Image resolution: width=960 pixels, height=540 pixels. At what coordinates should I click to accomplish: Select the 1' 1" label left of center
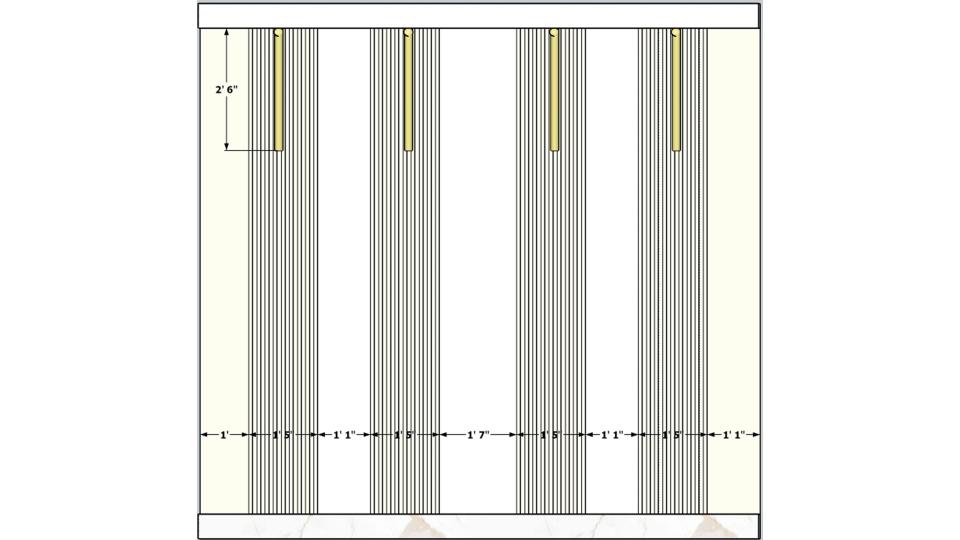click(x=344, y=435)
